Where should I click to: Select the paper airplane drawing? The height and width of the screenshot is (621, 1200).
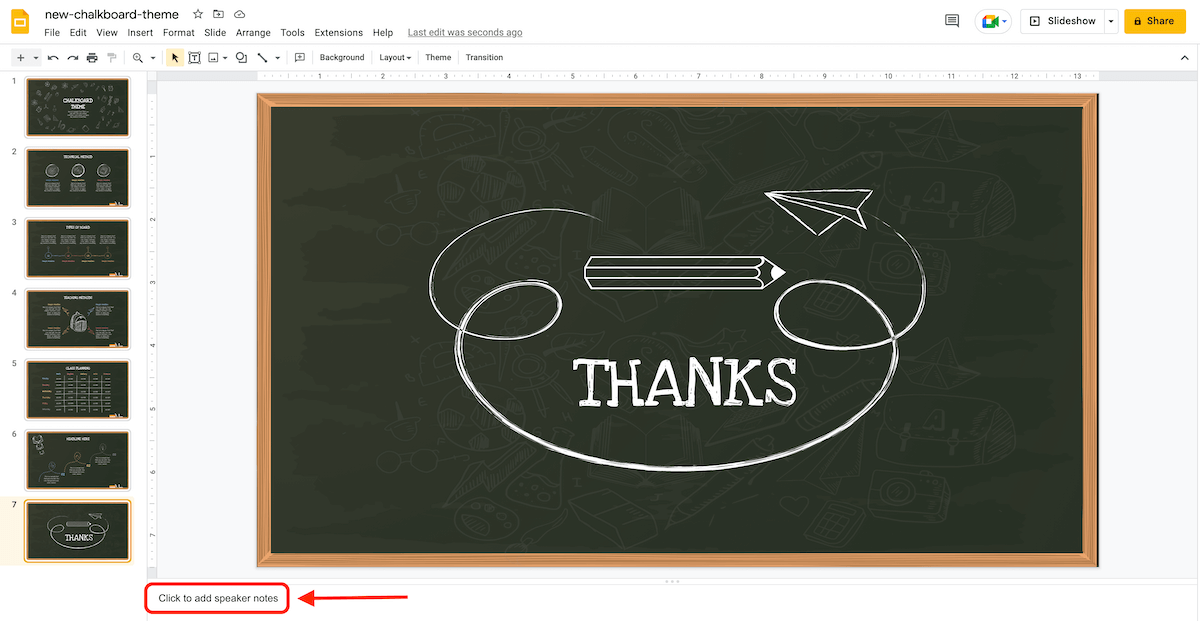coord(817,210)
